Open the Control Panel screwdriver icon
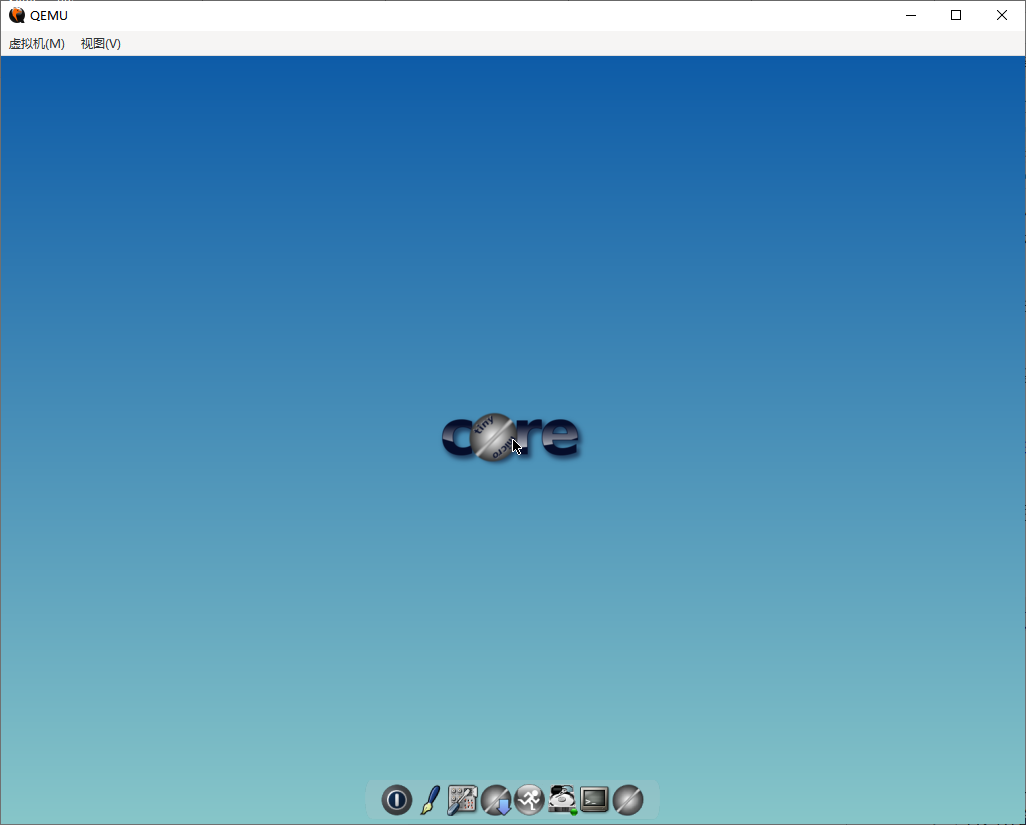Image resolution: width=1026 pixels, height=825 pixels. point(462,800)
